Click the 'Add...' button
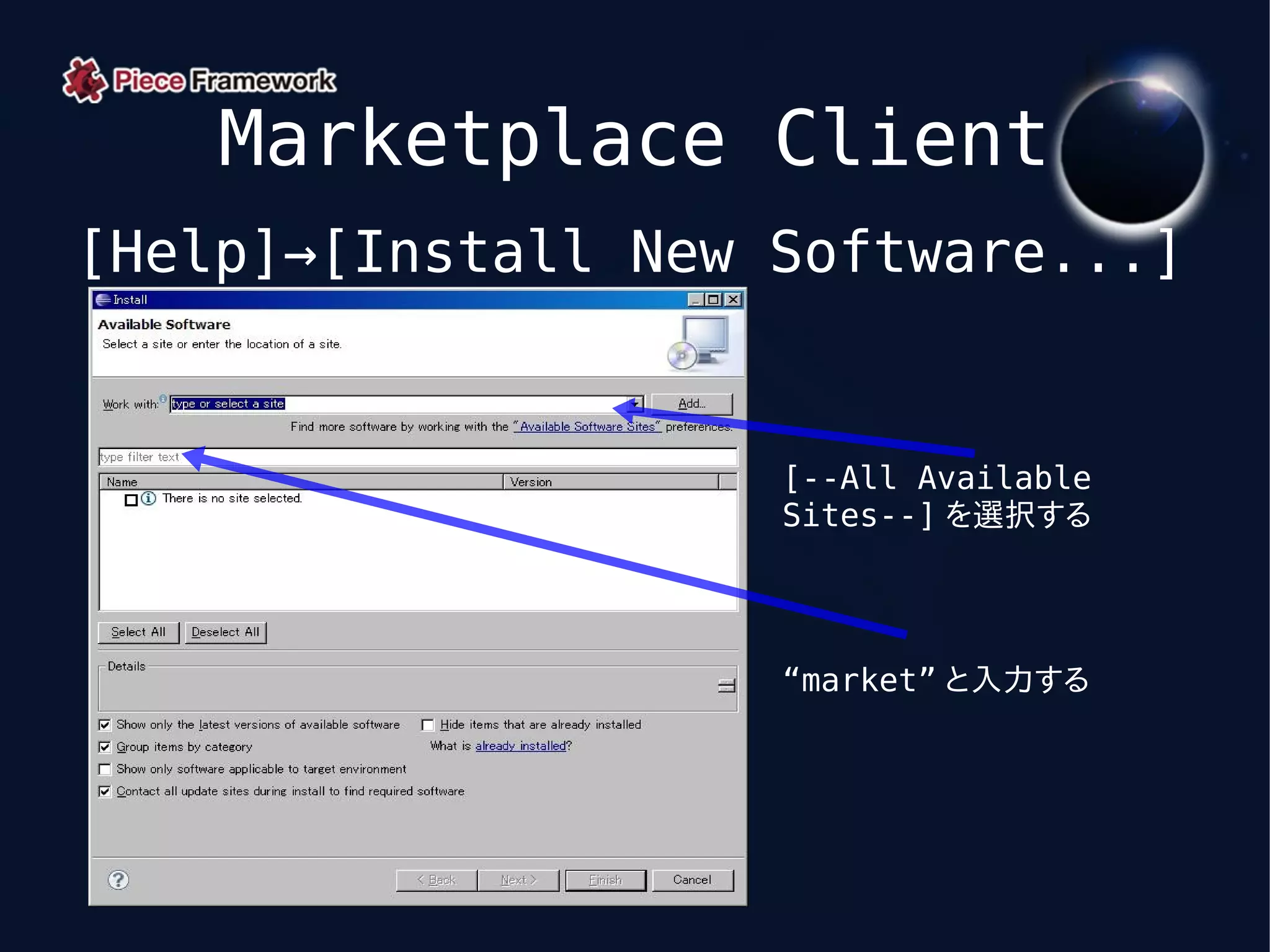The image size is (1270, 952). pos(692,404)
